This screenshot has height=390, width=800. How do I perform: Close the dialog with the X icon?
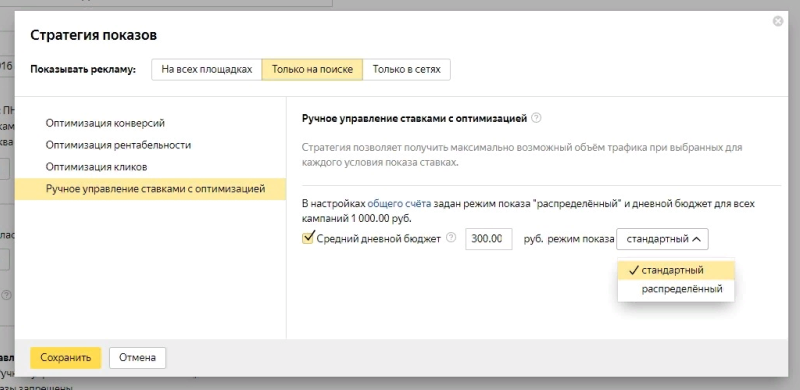(778, 21)
